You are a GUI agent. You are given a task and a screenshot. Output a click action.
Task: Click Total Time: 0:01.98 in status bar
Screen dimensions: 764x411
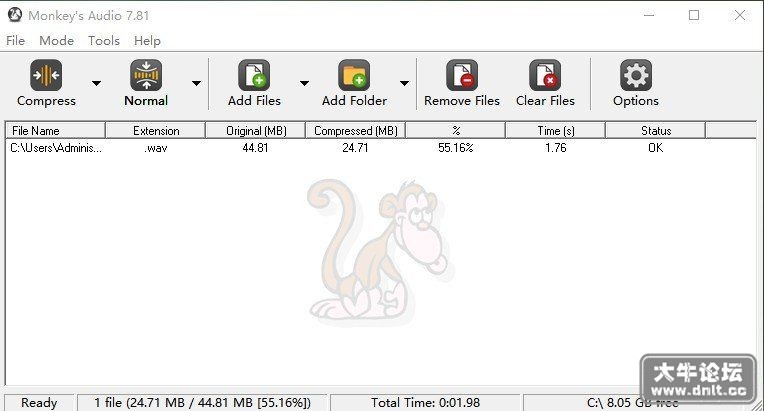coord(425,403)
